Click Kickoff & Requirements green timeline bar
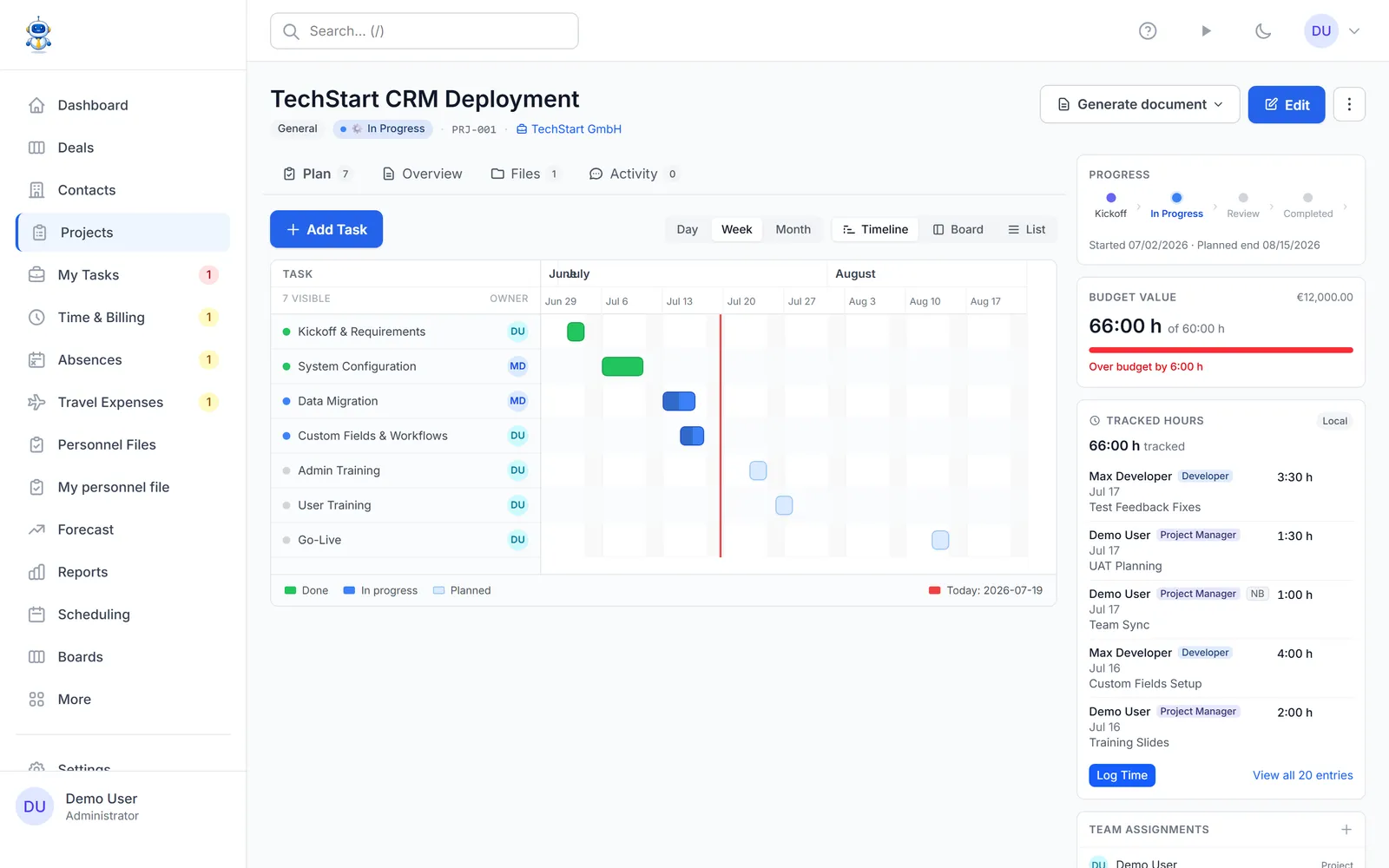 576,332
